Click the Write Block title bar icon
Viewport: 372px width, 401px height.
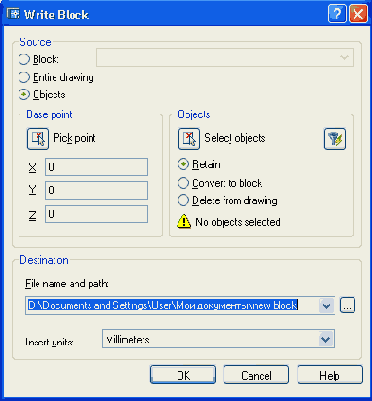pyautogui.click(x=14, y=14)
